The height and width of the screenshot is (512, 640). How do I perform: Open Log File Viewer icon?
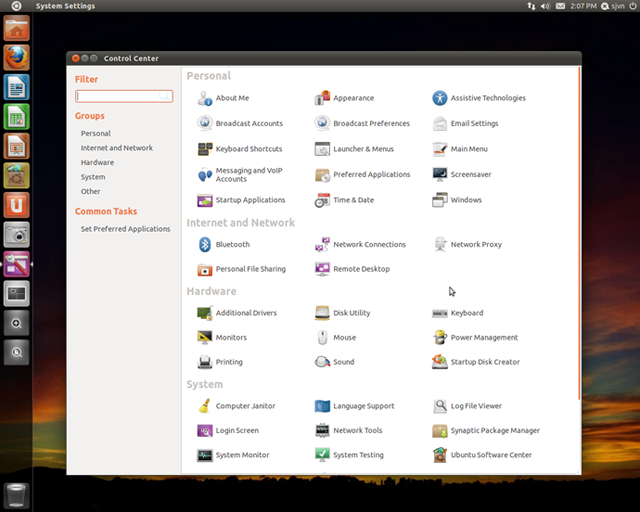click(x=440, y=406)
